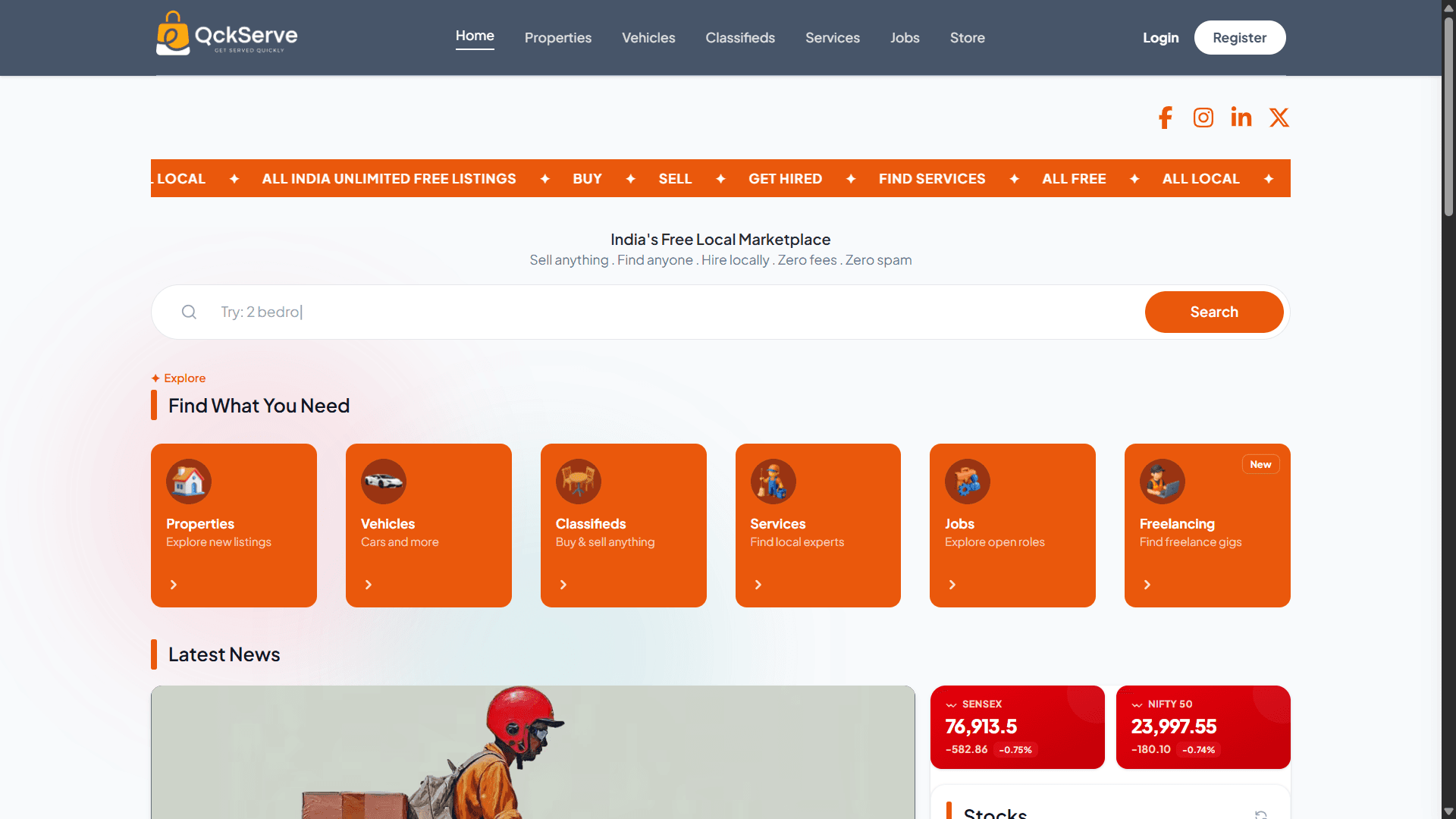1456x819 pixels.
Task: Click the 'FIND SERVICES' ticker text
Action: click(x=932, y=179)
